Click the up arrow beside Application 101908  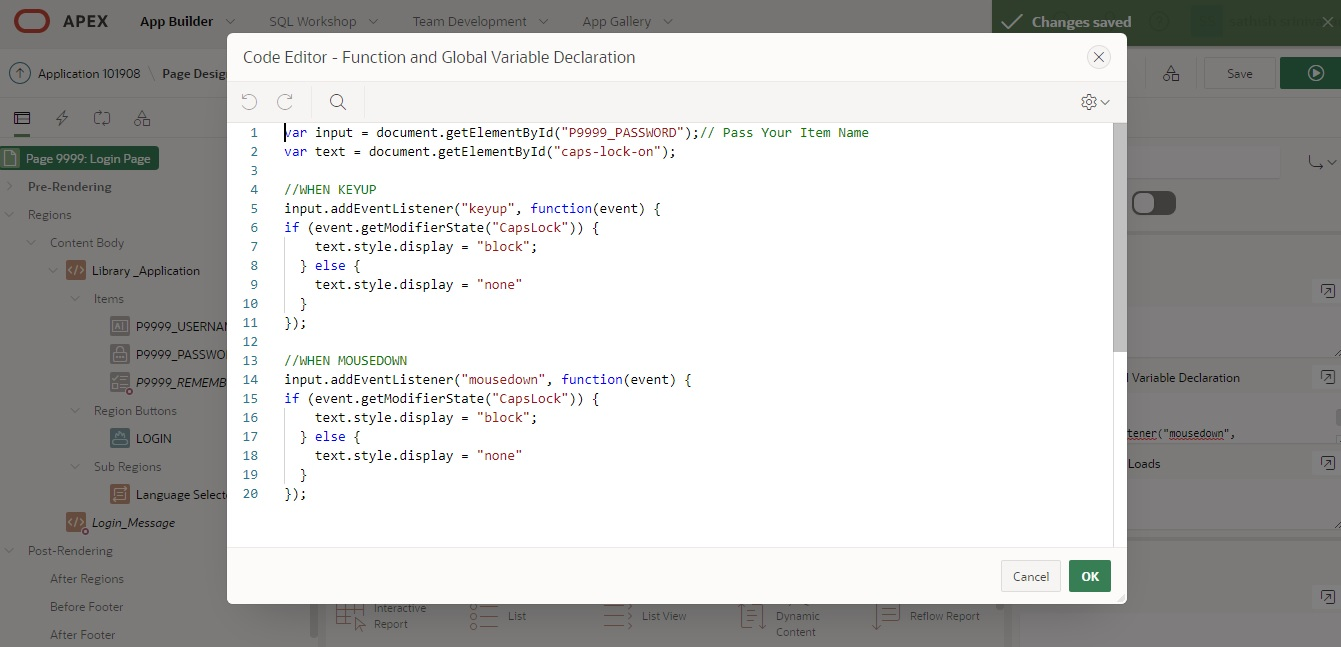tap(19, 73)
